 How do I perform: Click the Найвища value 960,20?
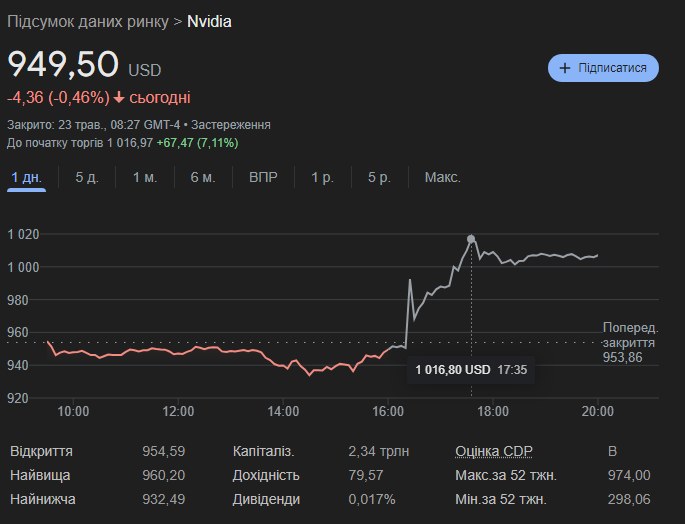pyautogui.click(x=163, y=475)
